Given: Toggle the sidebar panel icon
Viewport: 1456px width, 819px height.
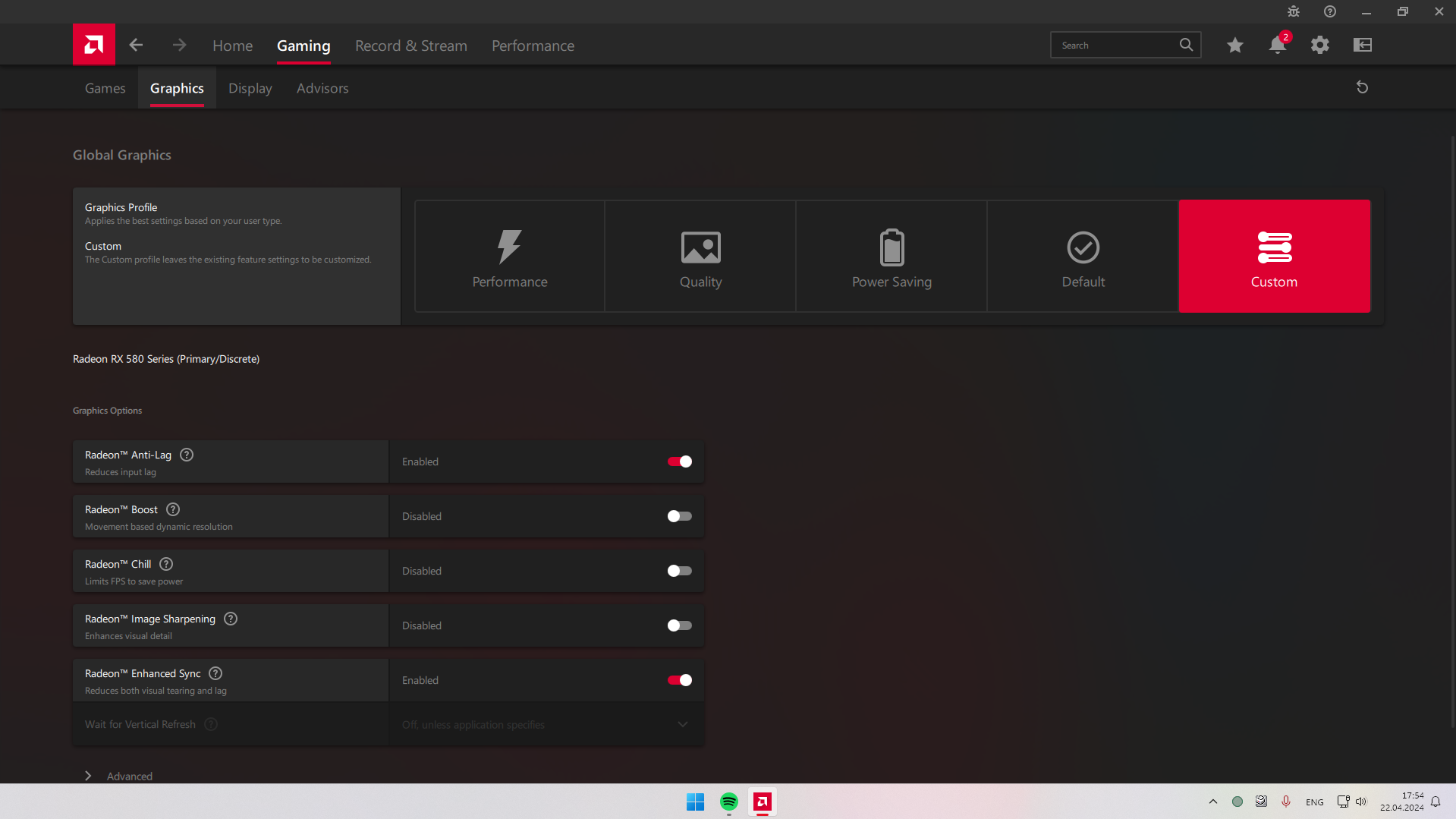Looking at the screenshot, I should coord(1363,45).
